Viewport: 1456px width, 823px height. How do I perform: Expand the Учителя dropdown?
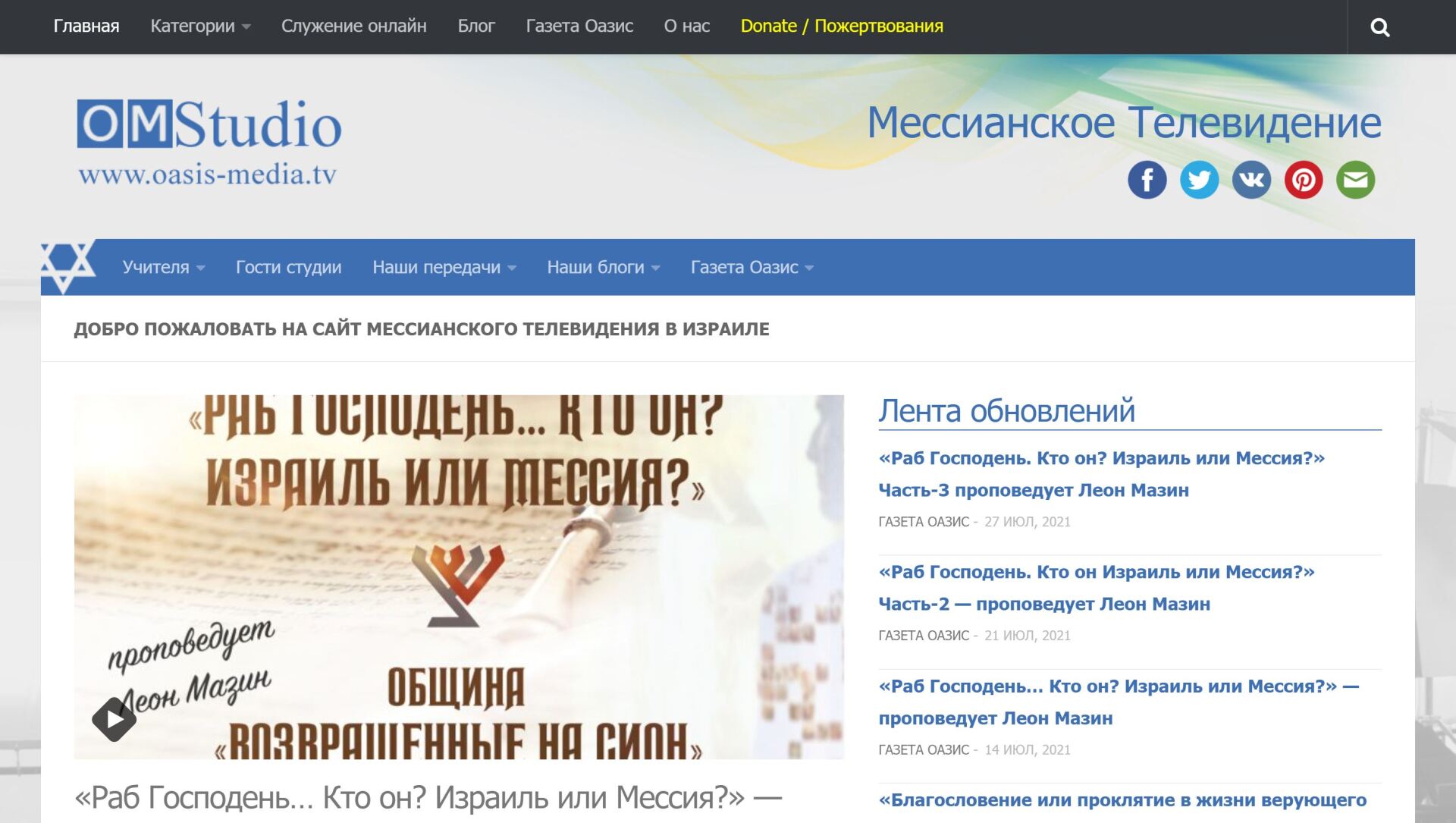click(x=164, y=267)
